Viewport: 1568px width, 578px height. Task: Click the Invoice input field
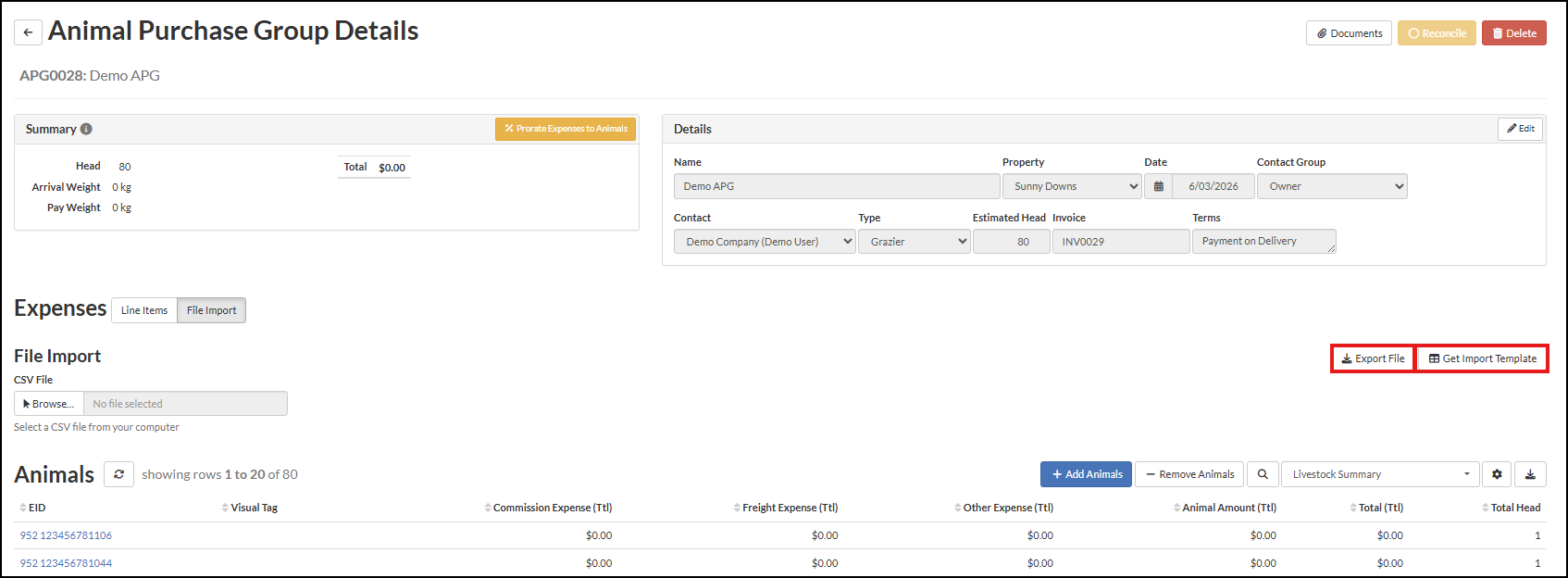(x=1120, y=242)
